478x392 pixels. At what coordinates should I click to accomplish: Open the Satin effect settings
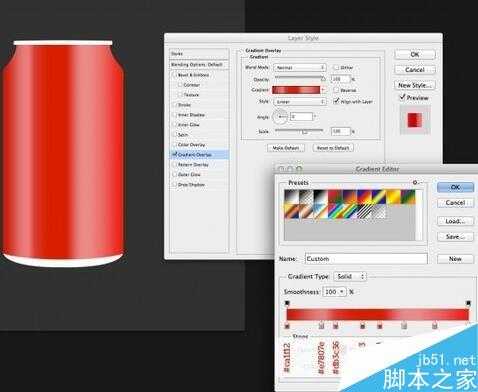pyautogui.click(x=183, y=135)
